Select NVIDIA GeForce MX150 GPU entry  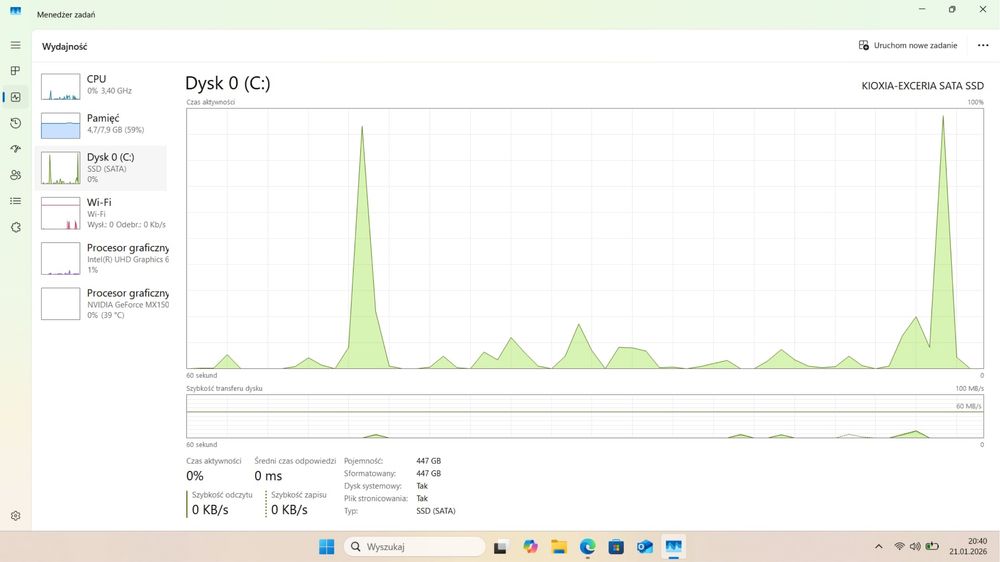tap(102, 304)
